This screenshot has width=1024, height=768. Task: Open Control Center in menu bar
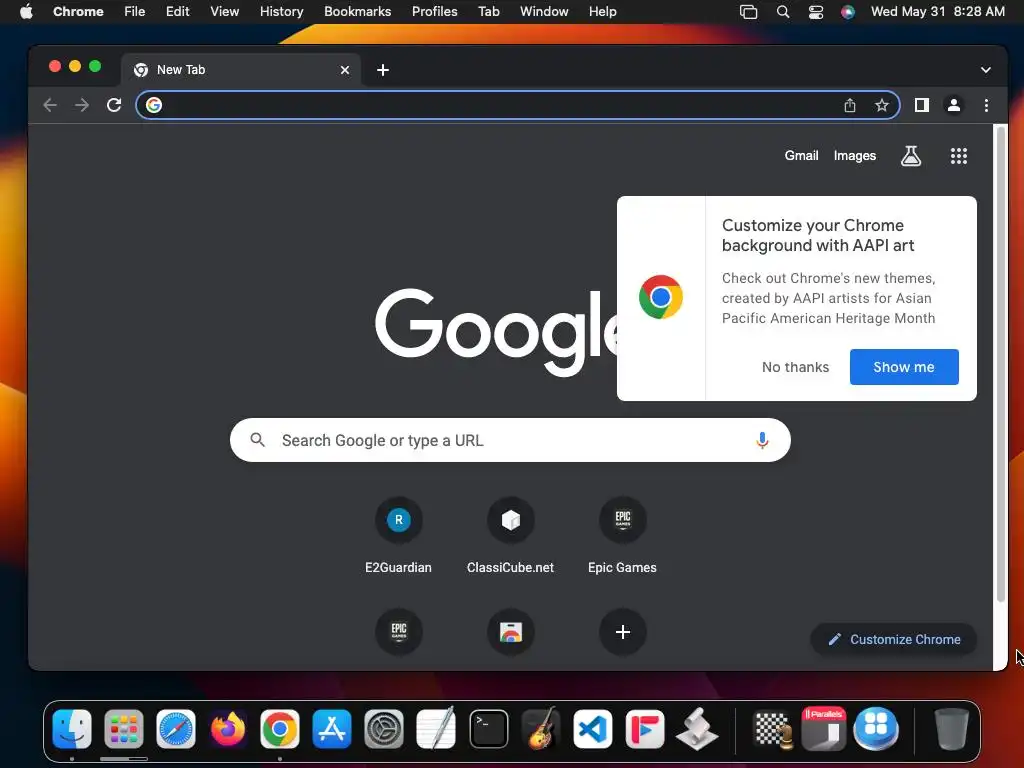816,12
